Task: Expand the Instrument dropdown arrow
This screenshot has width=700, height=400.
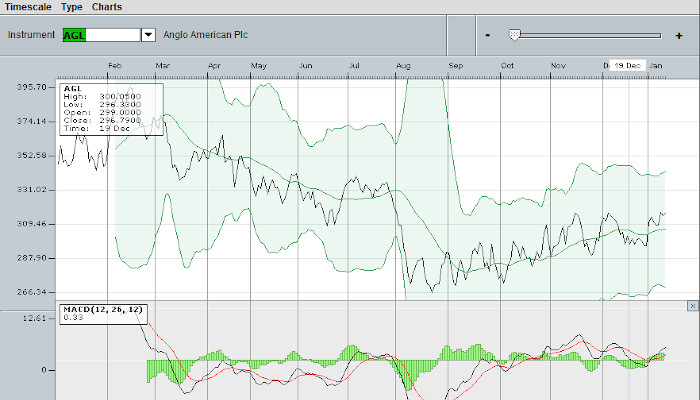Action: point(149,35)
